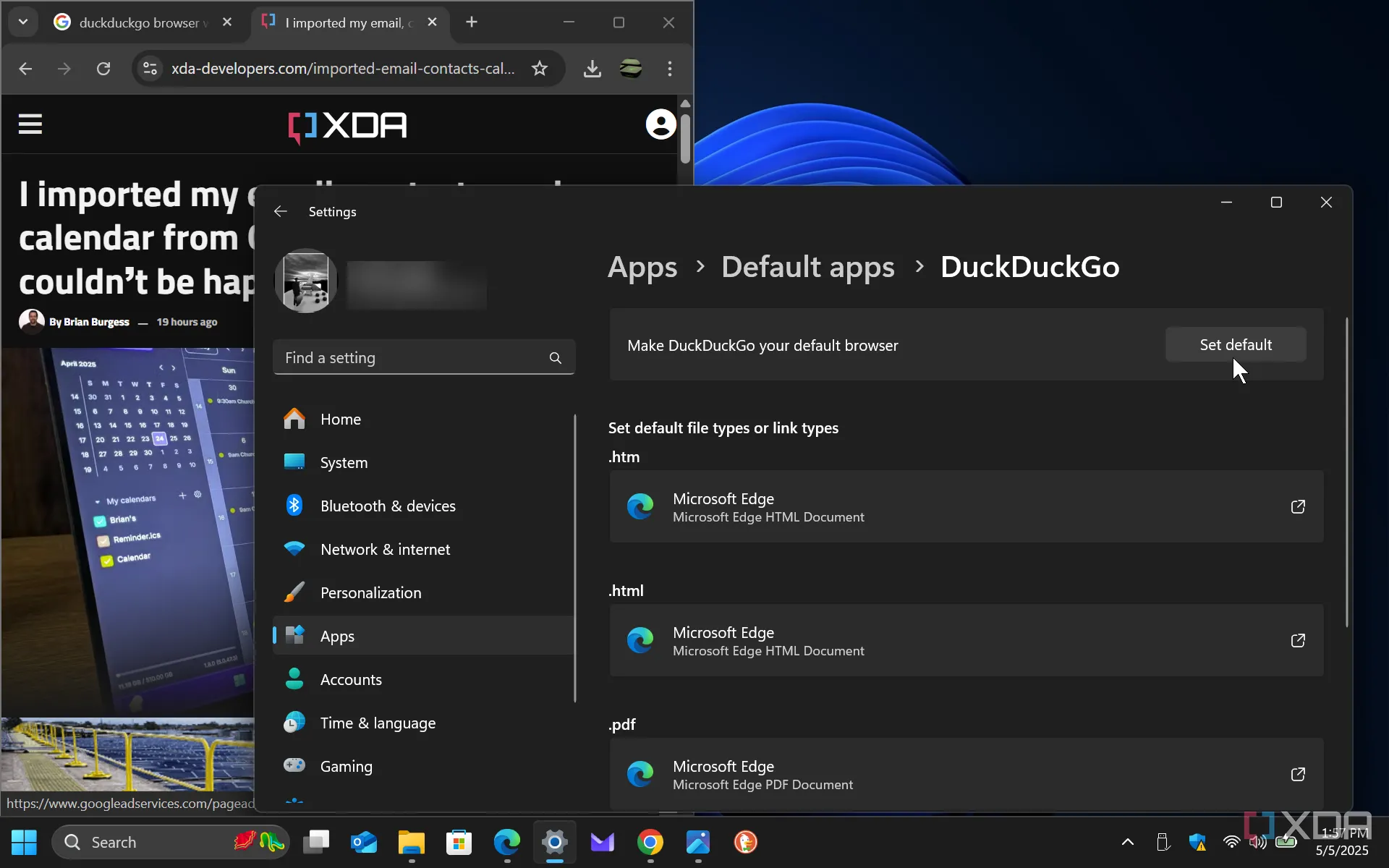Click Set default for DuckDuckGo browser
This screenshot has width=1389, height=868.
[x=1236, y=345]
